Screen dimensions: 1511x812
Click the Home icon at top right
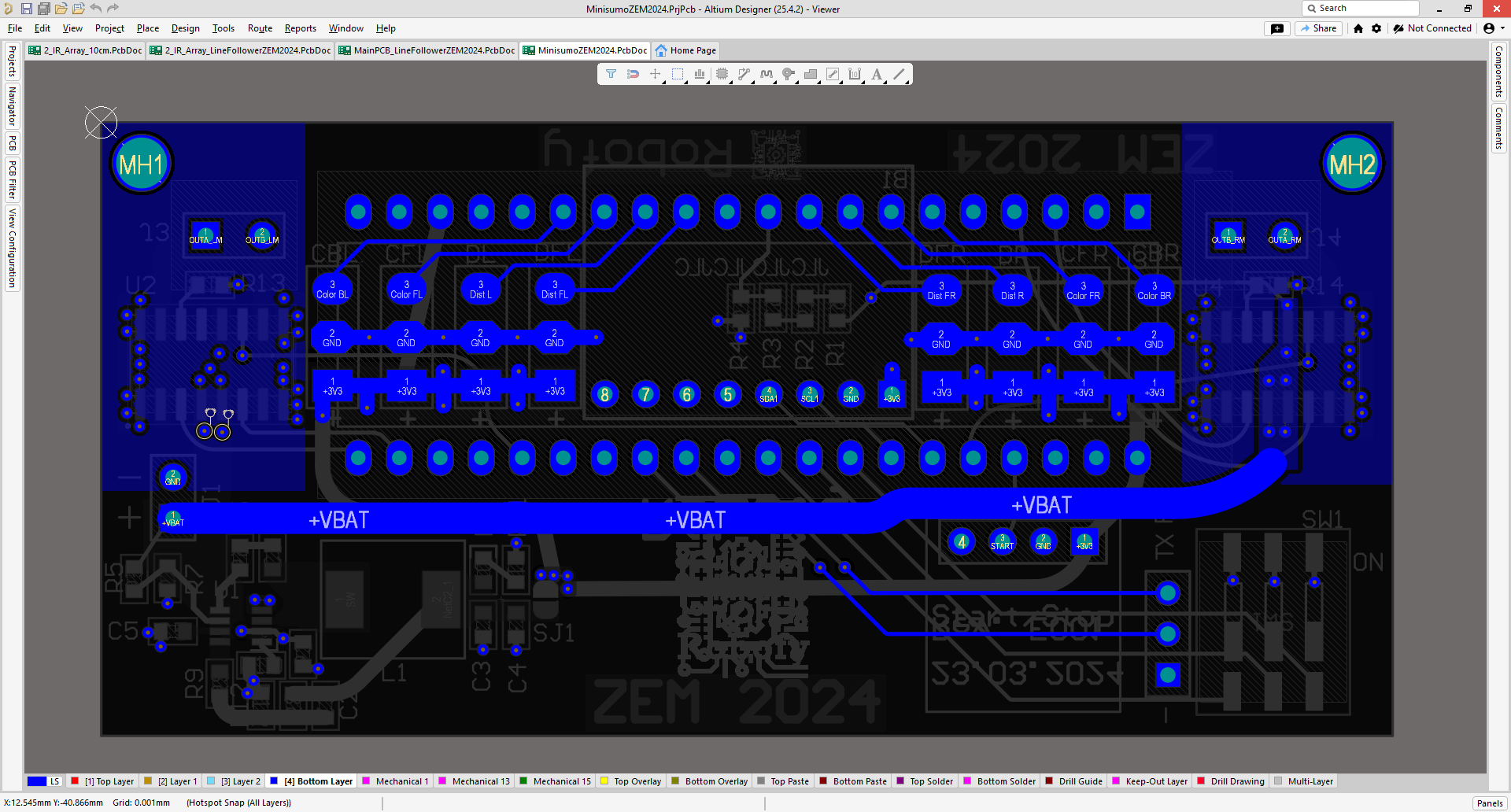click(x=1358, y=28)
